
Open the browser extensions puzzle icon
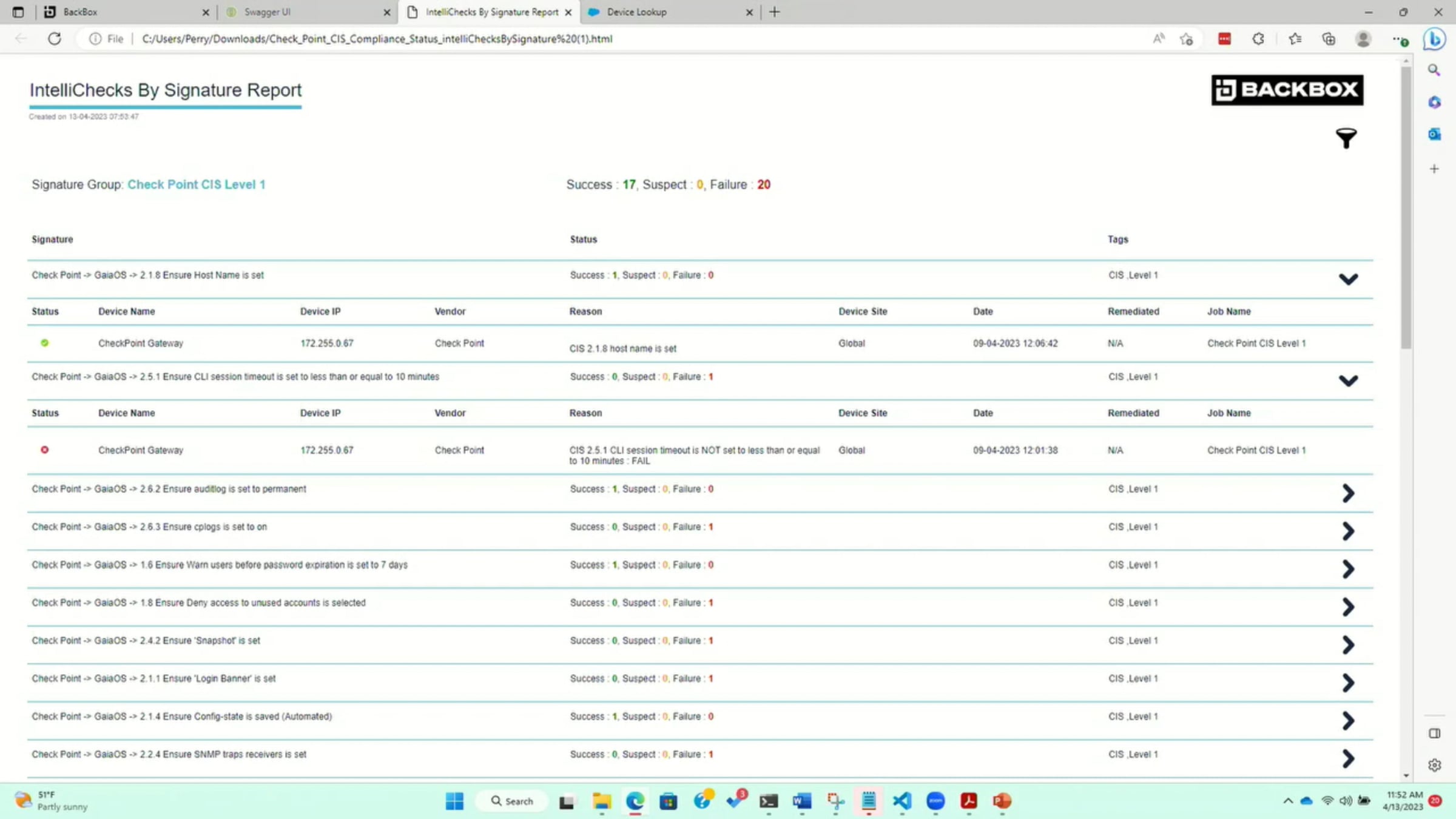pyautogui.click(x=1258, y=39)
